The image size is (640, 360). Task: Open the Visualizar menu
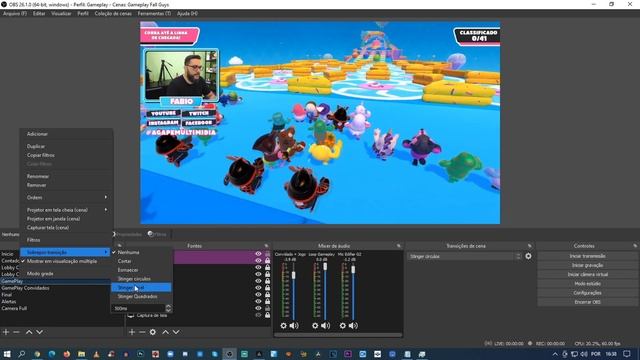coord(61,13)
